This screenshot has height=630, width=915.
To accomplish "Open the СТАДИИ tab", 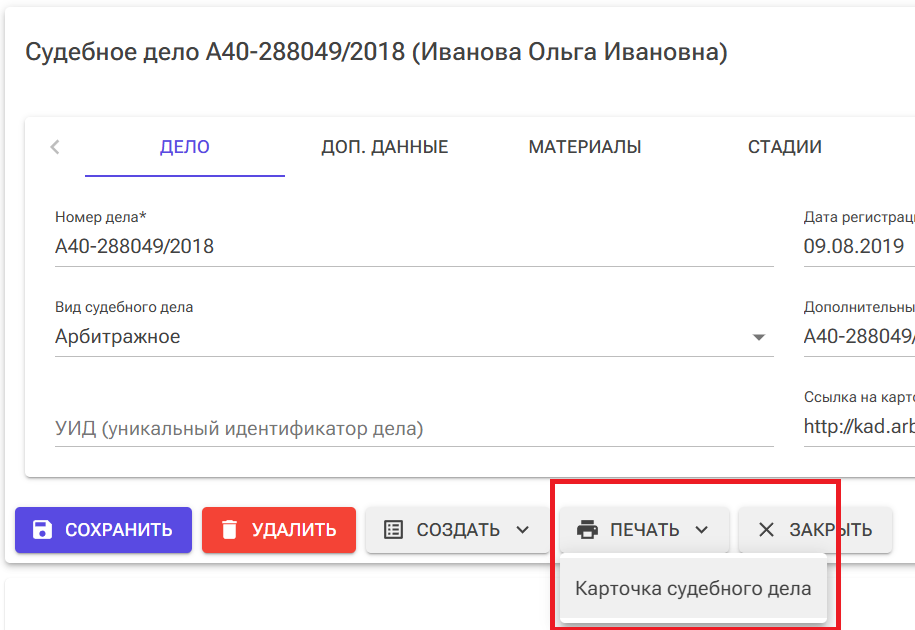I will 783,146.
